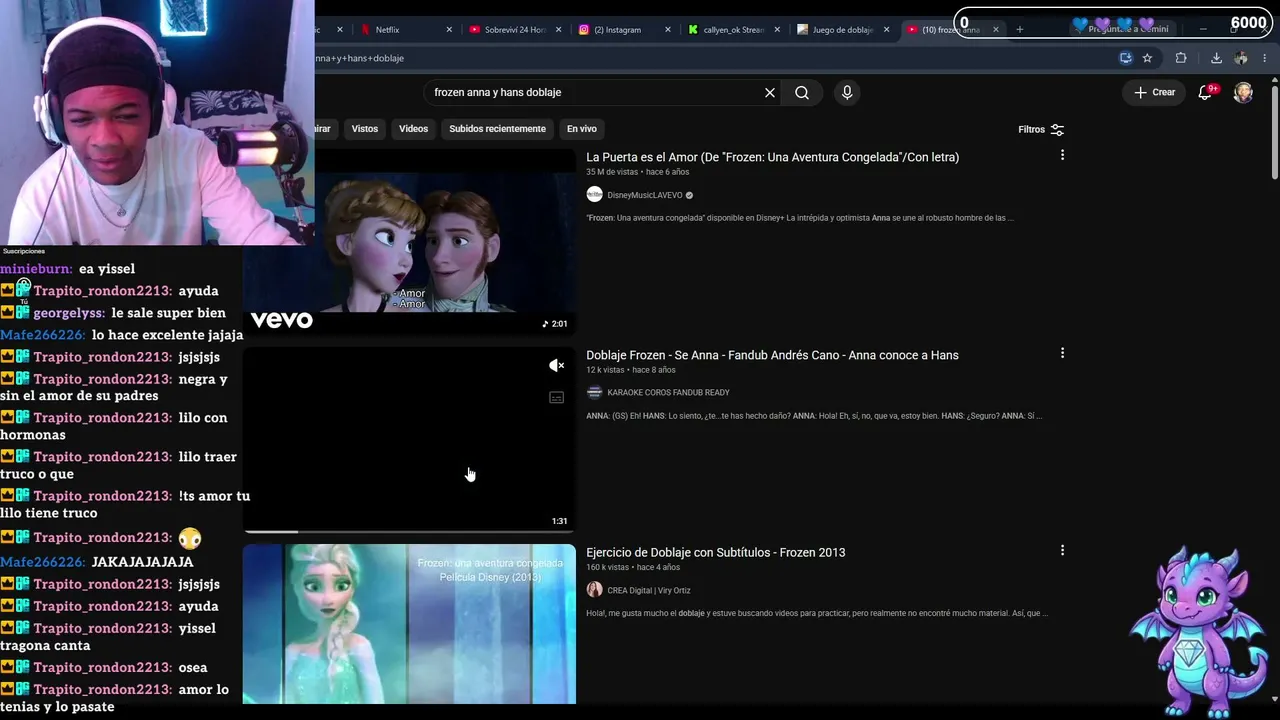1280x720 pixels.
Task: Bookmark this page with the star
Action: click(1147, 58)
